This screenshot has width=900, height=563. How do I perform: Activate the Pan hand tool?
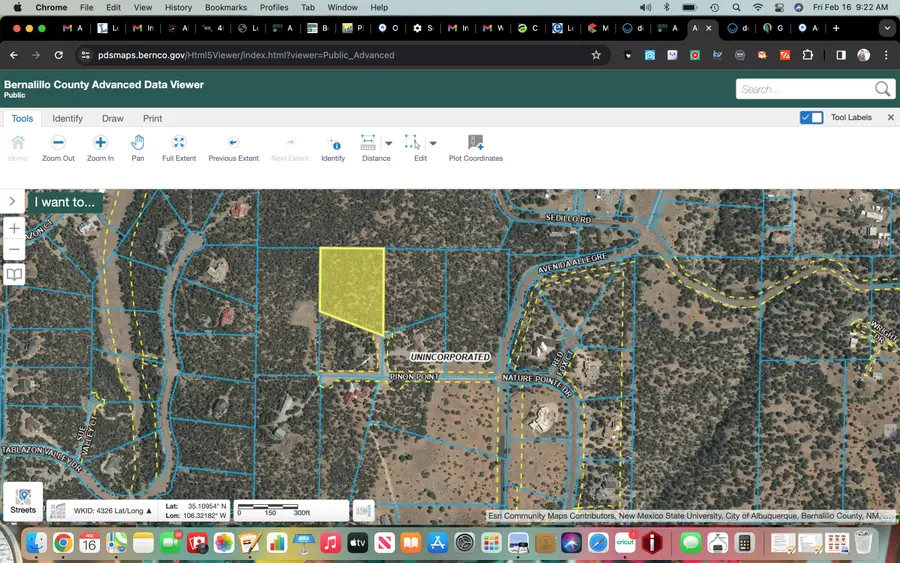138,148
